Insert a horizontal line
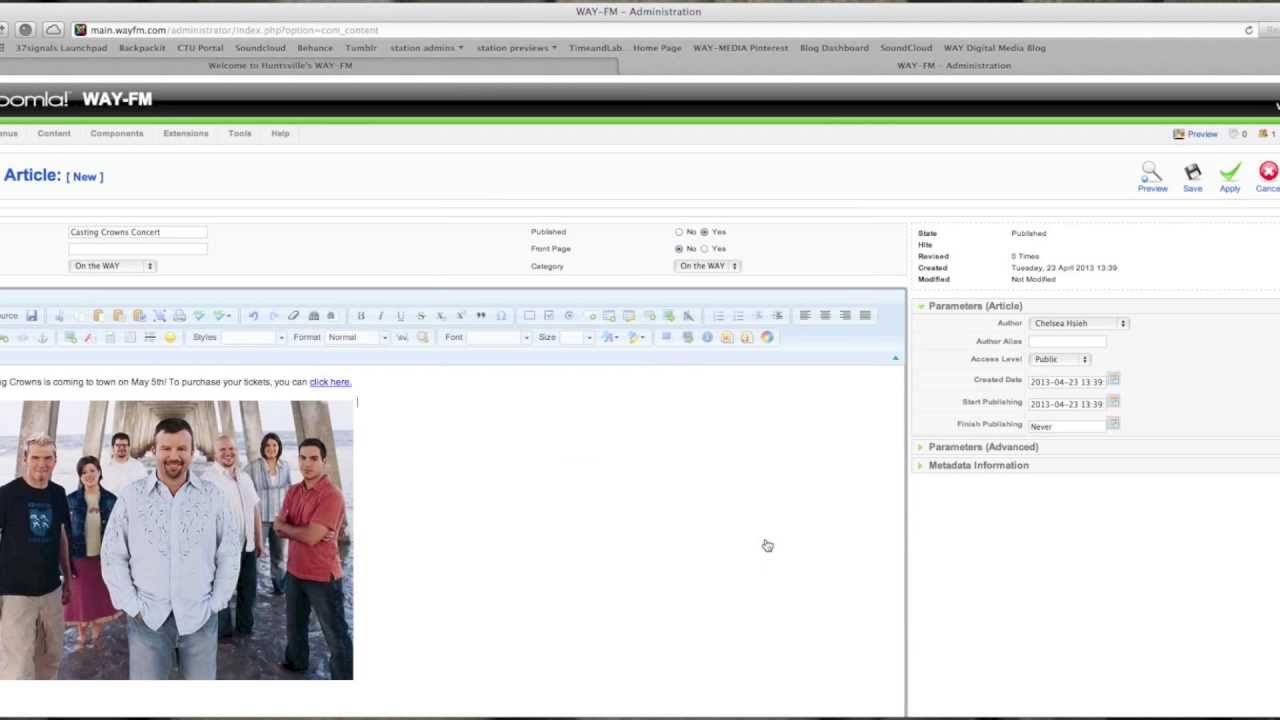 pos(150,337)
